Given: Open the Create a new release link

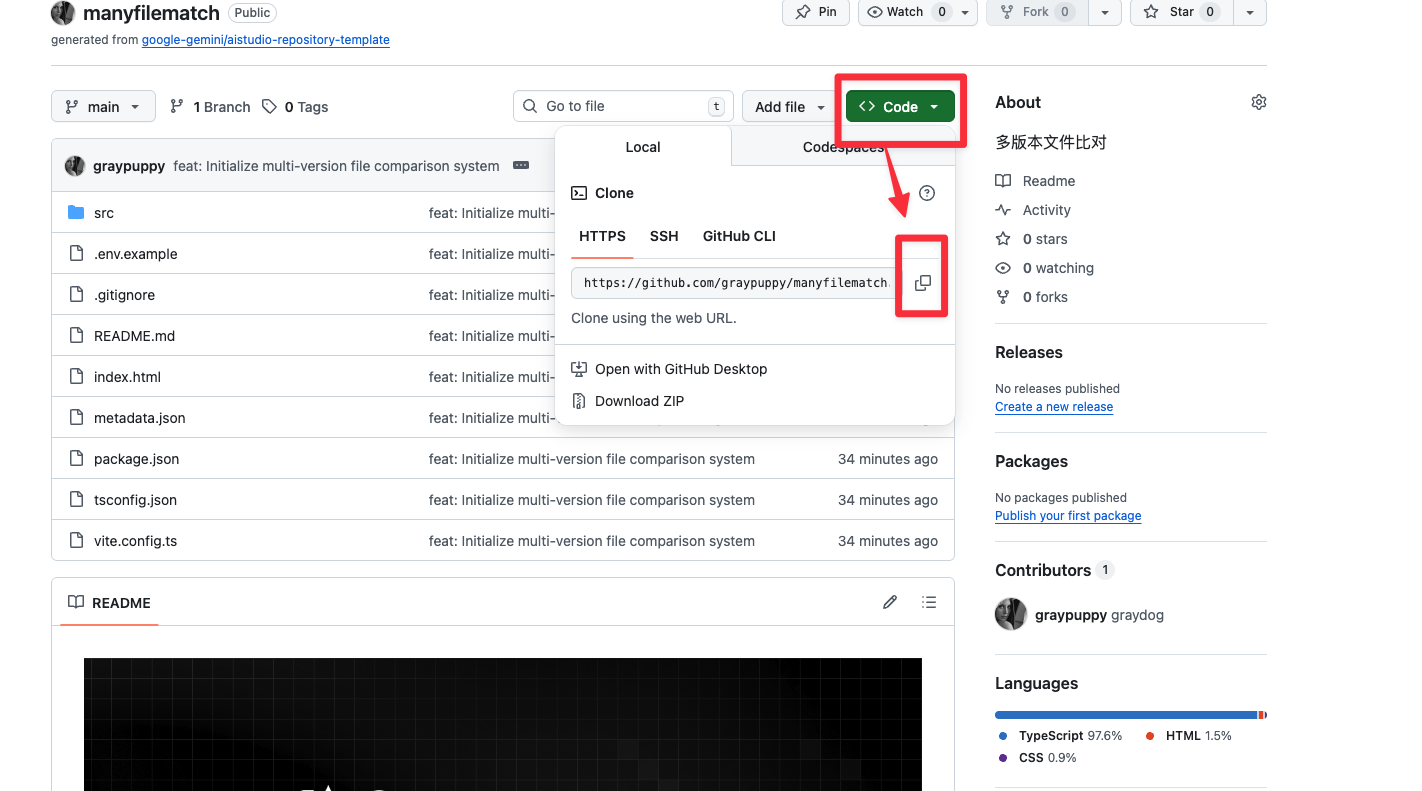Looking at the screenshot, I should [1053, 407].
